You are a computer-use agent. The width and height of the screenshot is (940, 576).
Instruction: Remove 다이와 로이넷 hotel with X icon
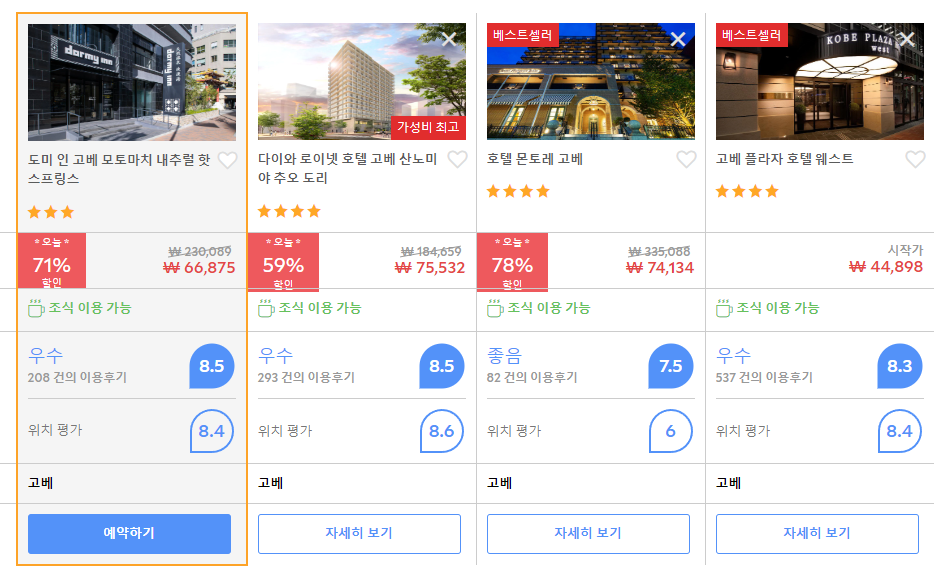point(449,39)
